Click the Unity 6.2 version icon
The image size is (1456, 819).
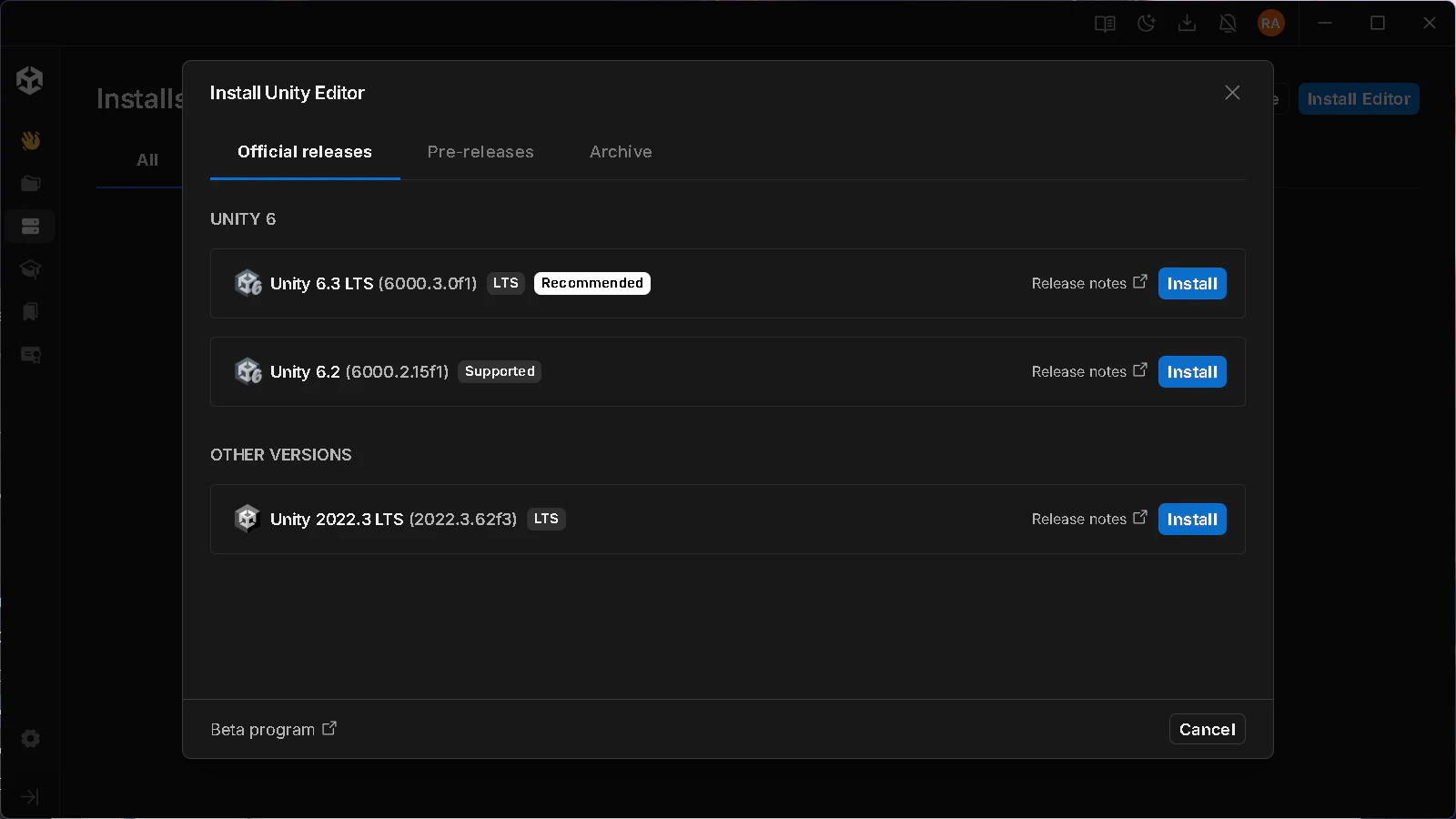[248, 371]
